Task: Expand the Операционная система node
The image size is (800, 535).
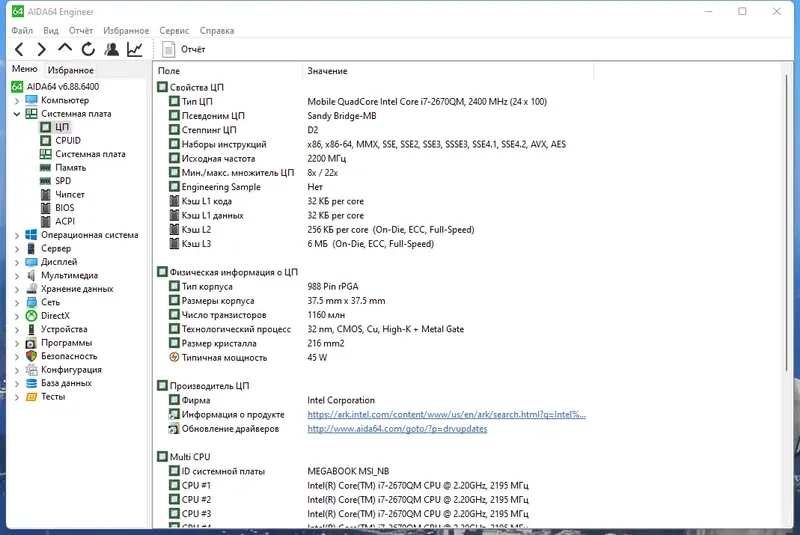Action: point(17,235)
